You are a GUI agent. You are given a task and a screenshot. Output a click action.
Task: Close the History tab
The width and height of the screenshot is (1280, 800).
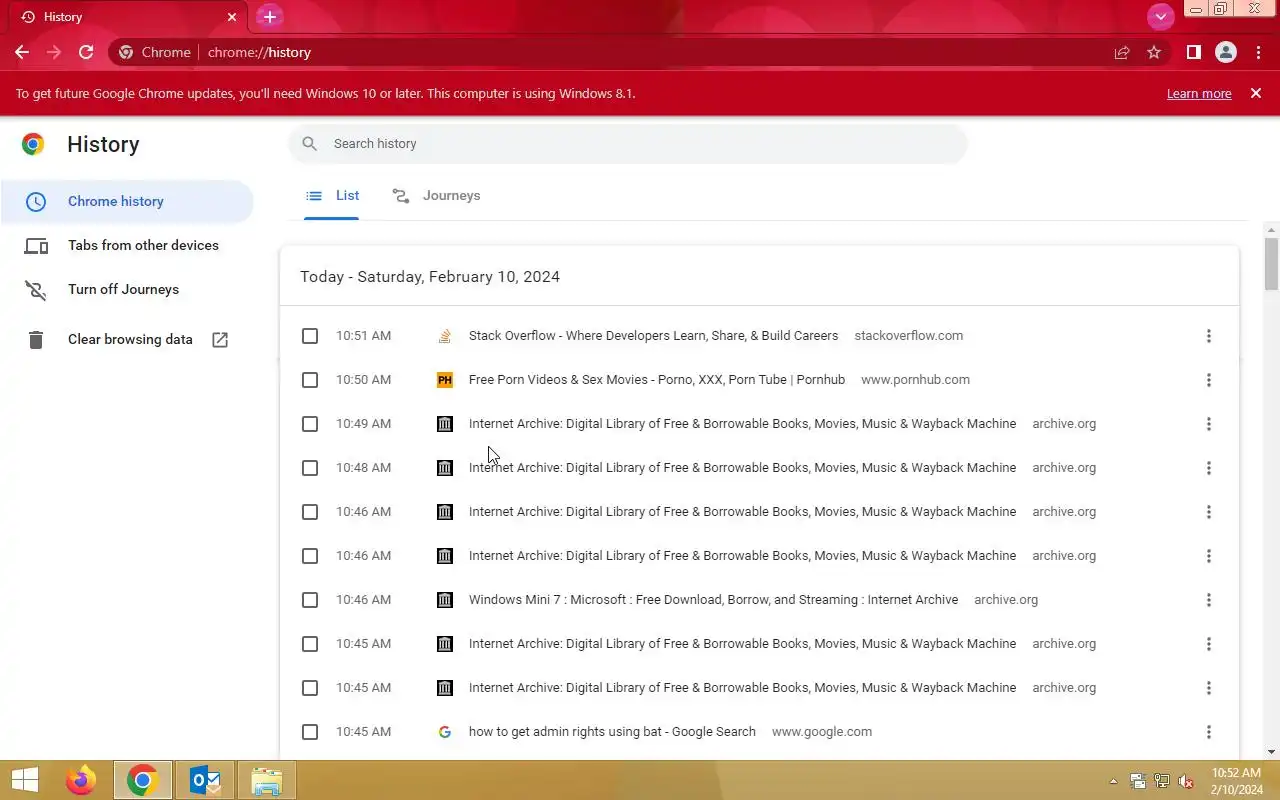pos(232,17)
